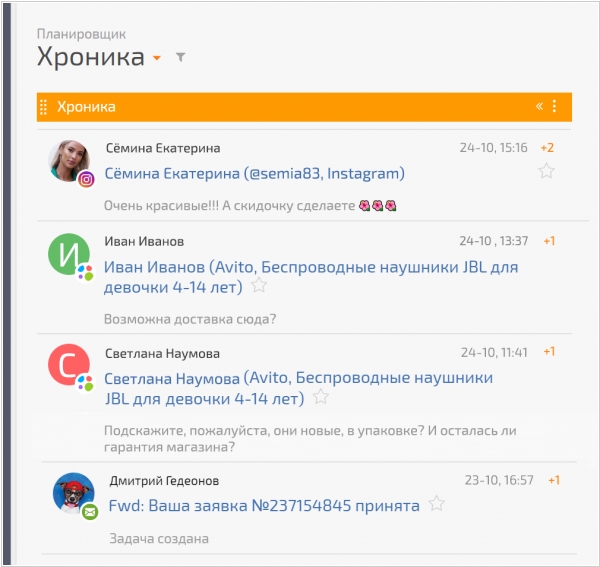Open the Иван Иванов Avito headphones conversation
Image resolution: width=600 pixels, height=567 pixels.
coord(311,277)
